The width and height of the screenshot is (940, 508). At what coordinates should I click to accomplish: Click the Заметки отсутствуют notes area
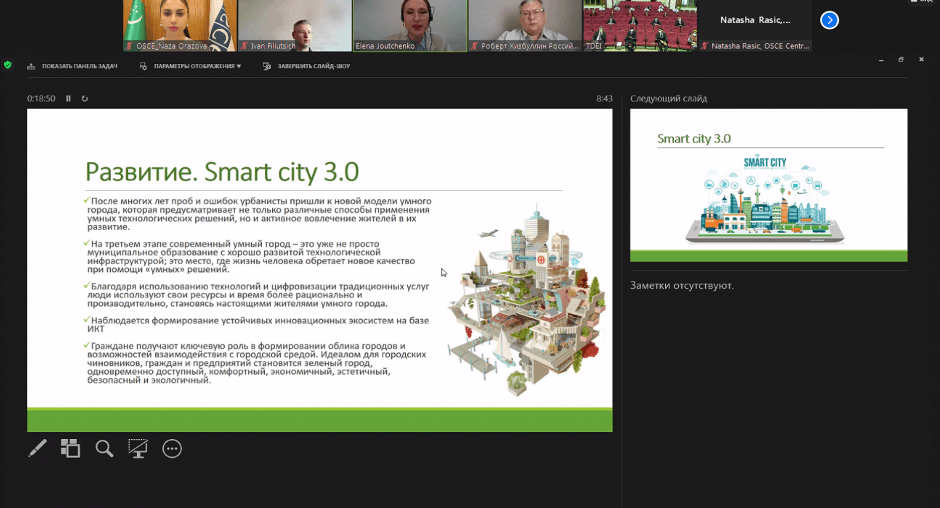click(682, 286)
